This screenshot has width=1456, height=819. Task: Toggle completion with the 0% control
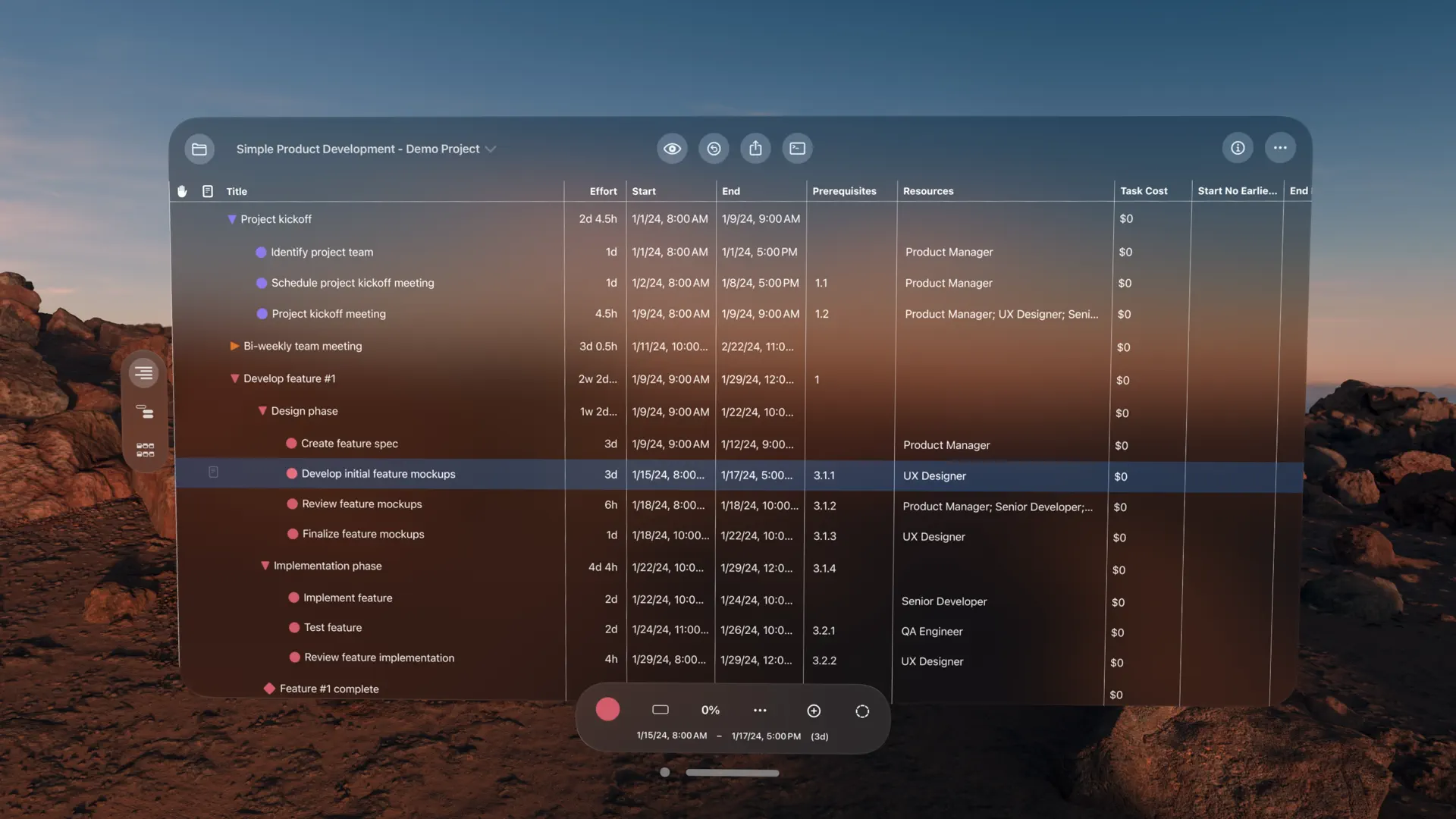[710, 710]
